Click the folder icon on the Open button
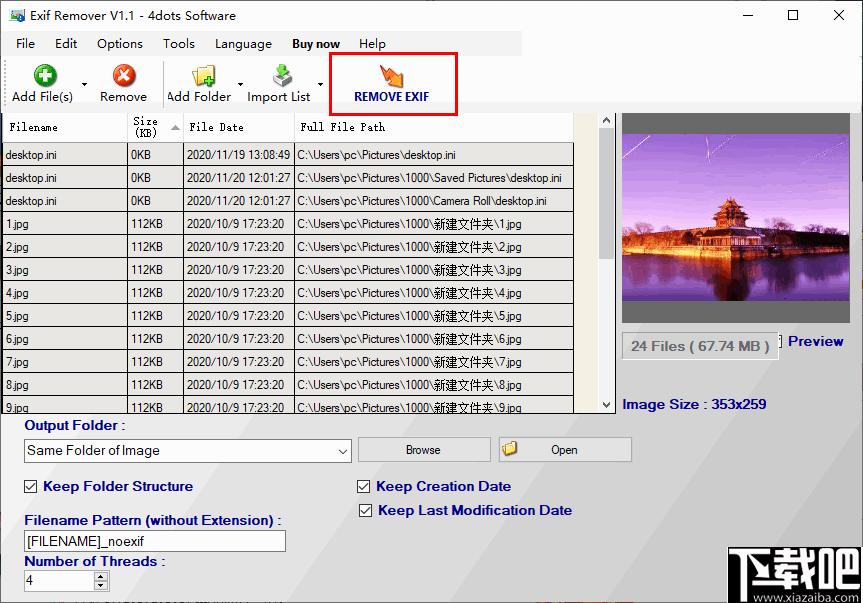This screenshot has width=863, height=603. click(510, 449)
